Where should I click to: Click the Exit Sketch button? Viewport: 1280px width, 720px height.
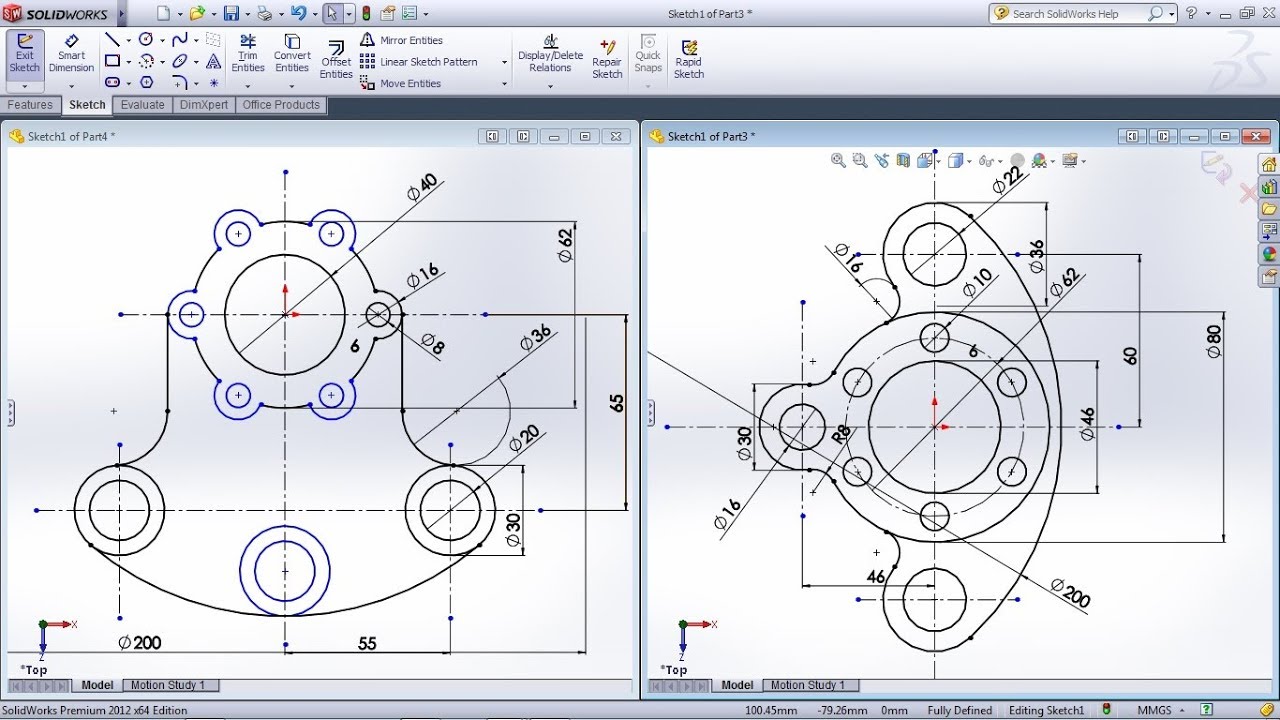click(x=24, y=57)
